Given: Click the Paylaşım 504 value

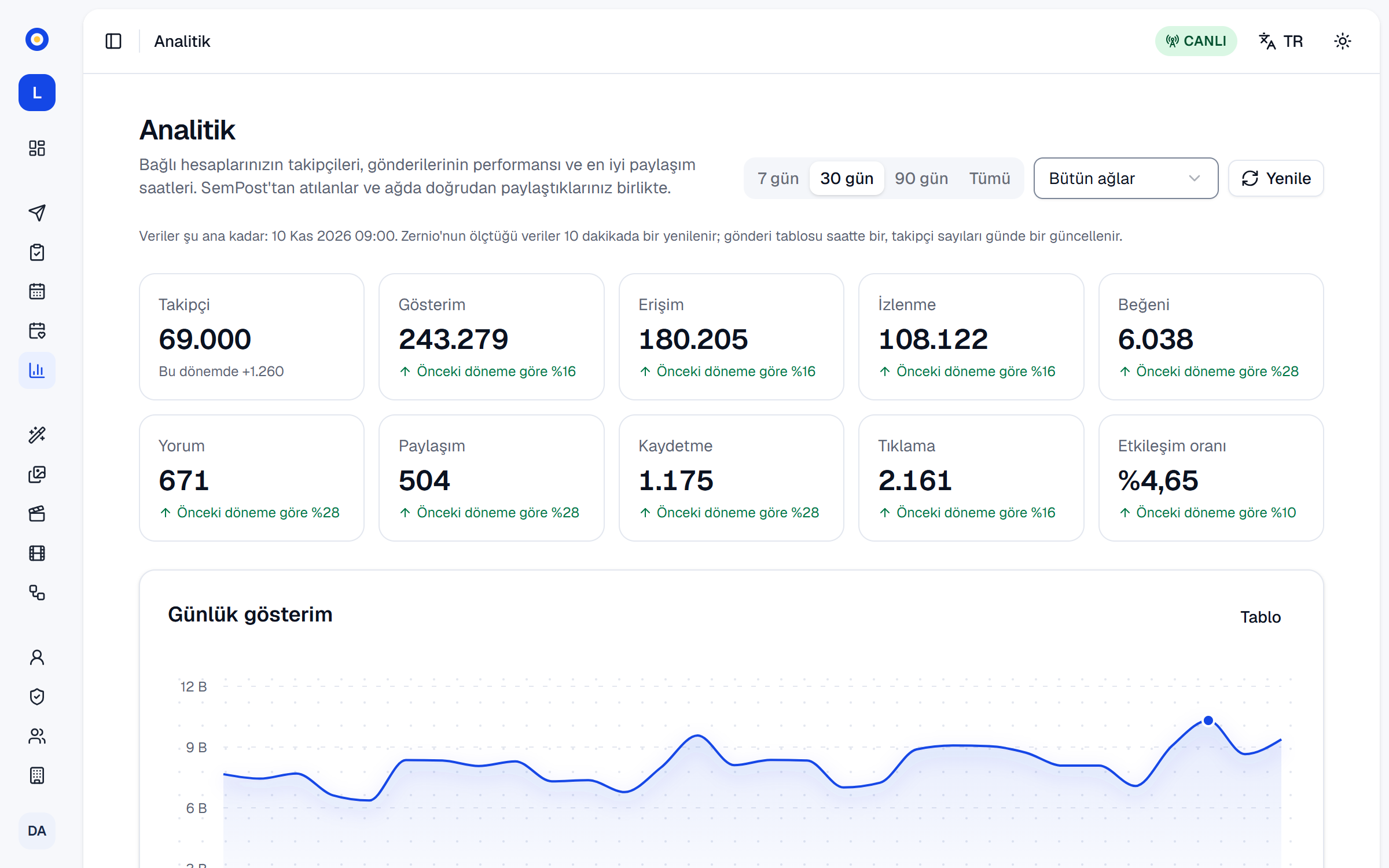Looking at the screenshot, I should tap(424, 480).
